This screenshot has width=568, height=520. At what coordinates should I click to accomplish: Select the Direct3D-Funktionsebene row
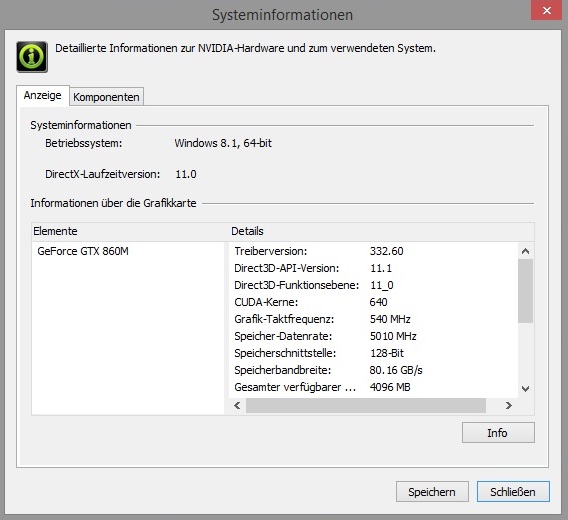pyautogui.click(x=373, y=285)
